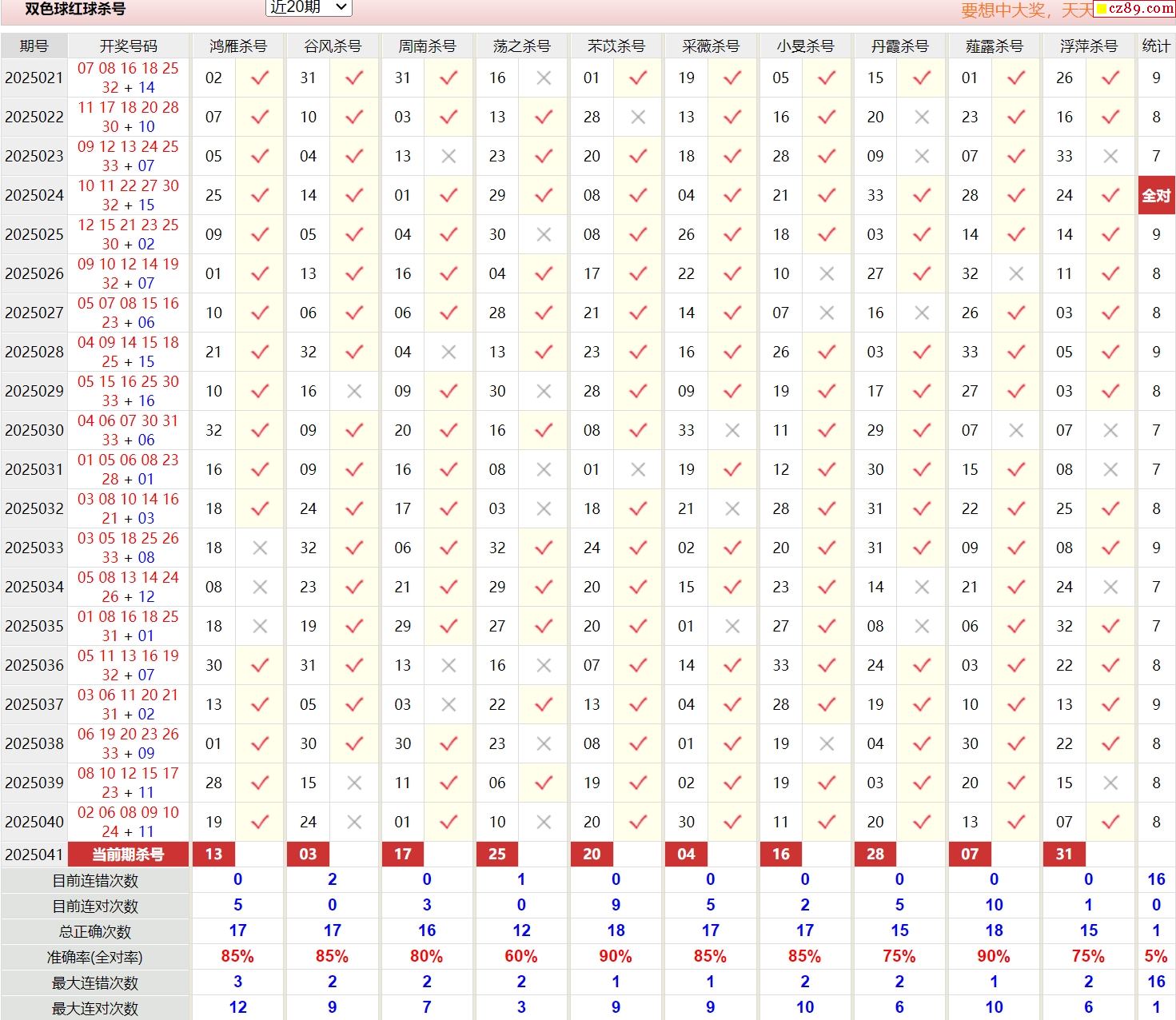The width and height of the screenshot is (1176, 1020).
Task: Click 荡之 accuracy value 60%
Action: [x=521, y=956]
